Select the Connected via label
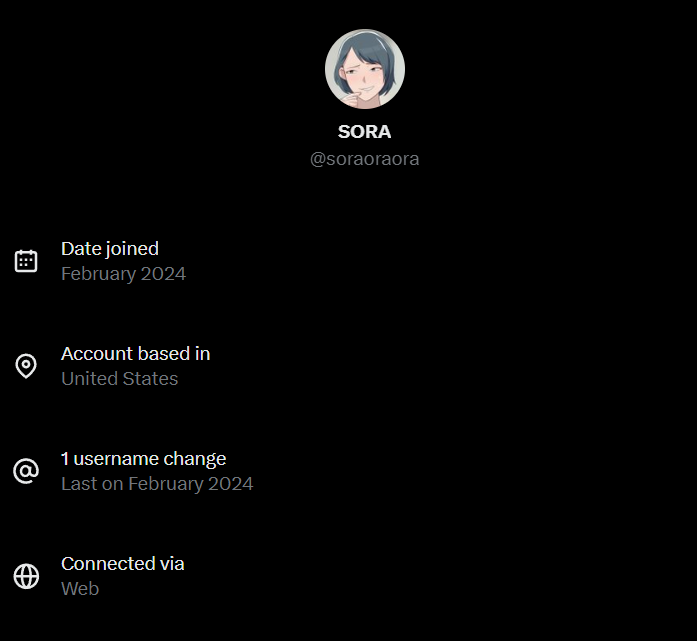Screen dimensions: 697x641 122,564
